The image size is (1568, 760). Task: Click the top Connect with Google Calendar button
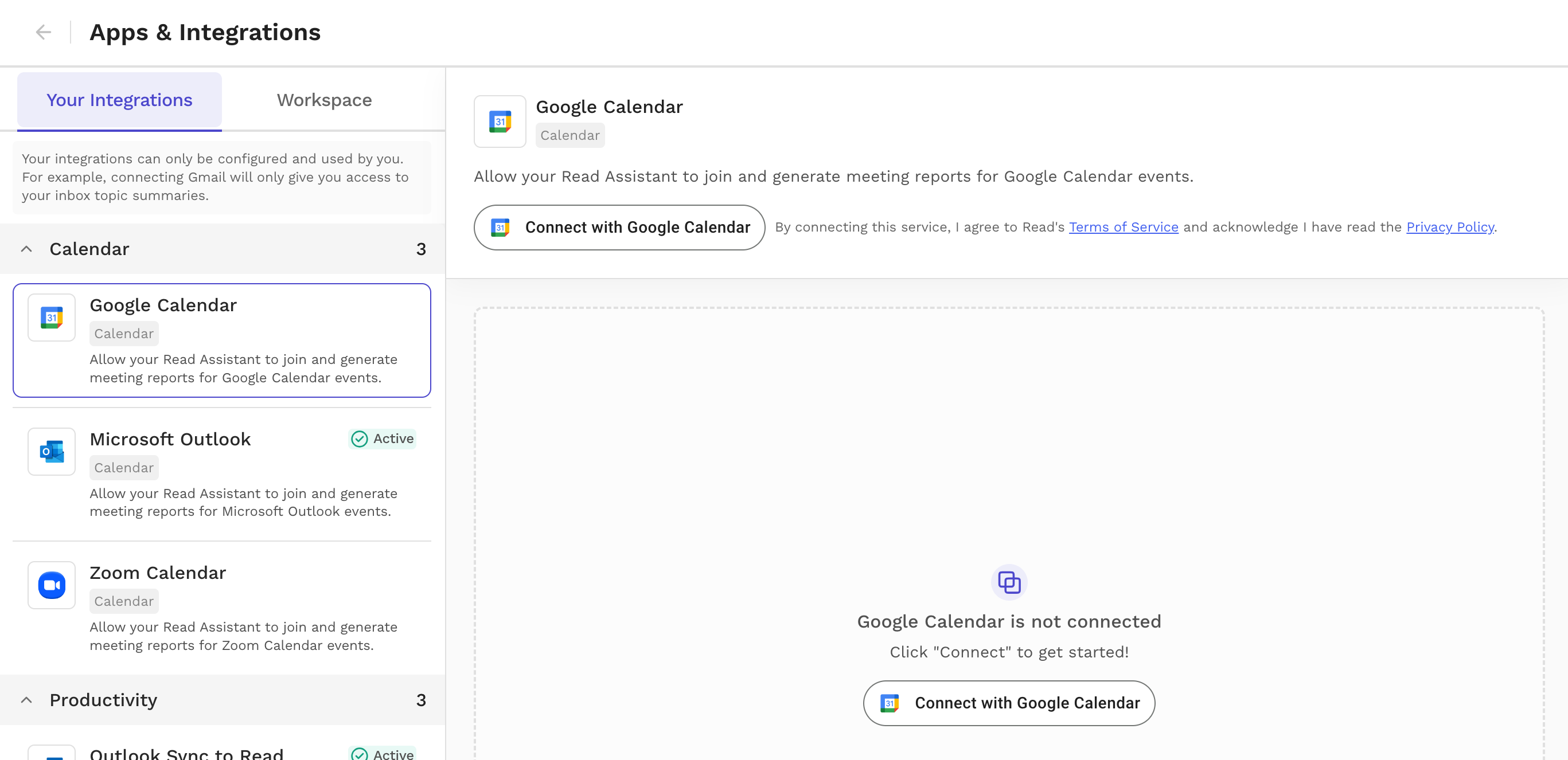(x=619, y=228)
